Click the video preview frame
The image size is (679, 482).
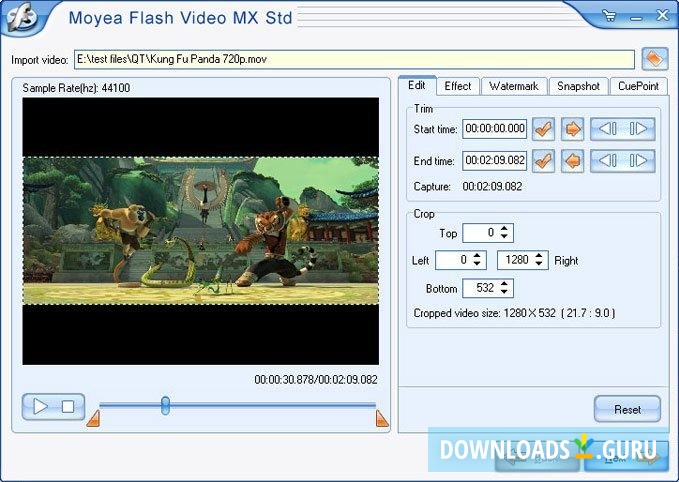[200, 231]
